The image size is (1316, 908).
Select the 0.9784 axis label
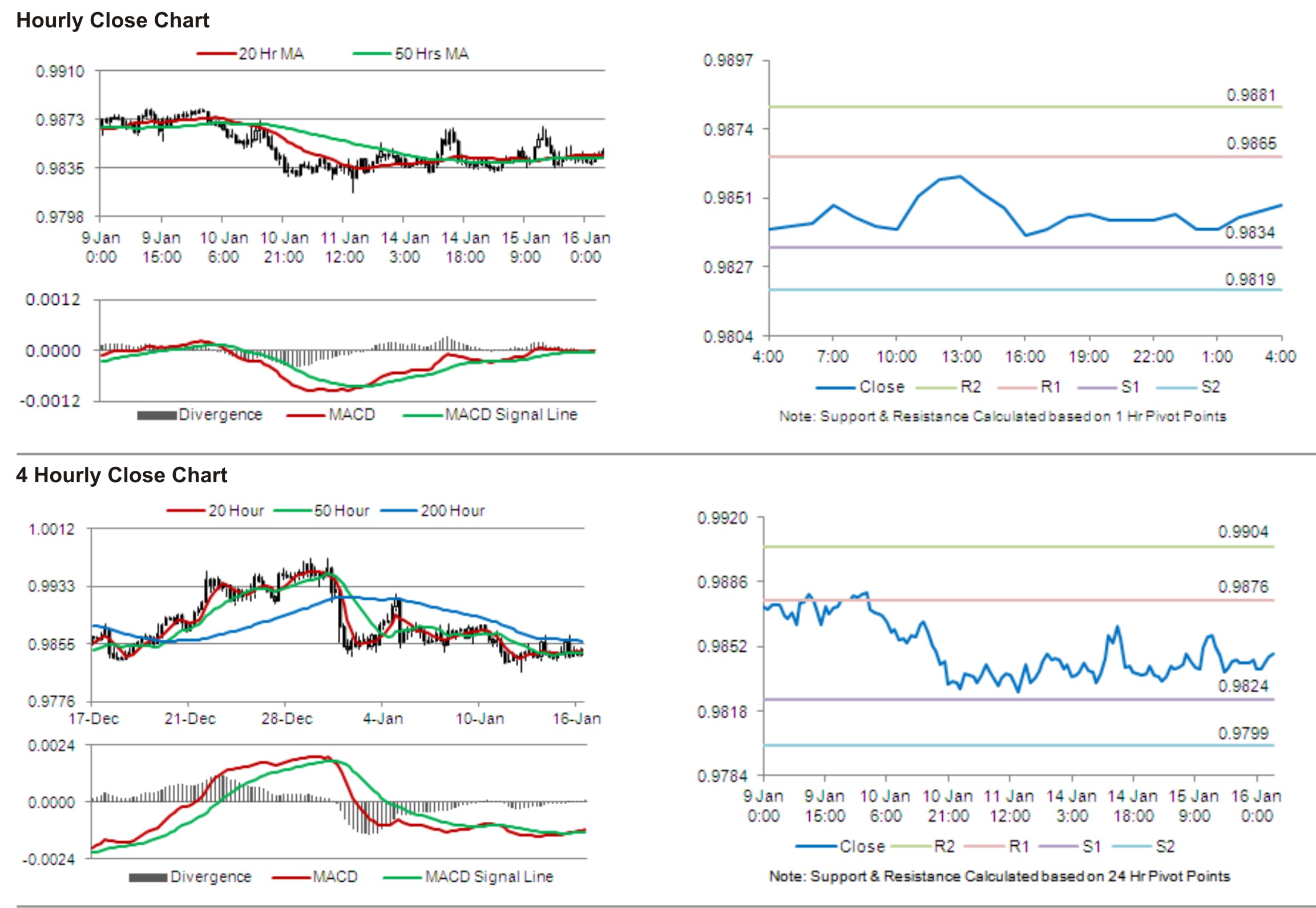[x=722, y=777]
